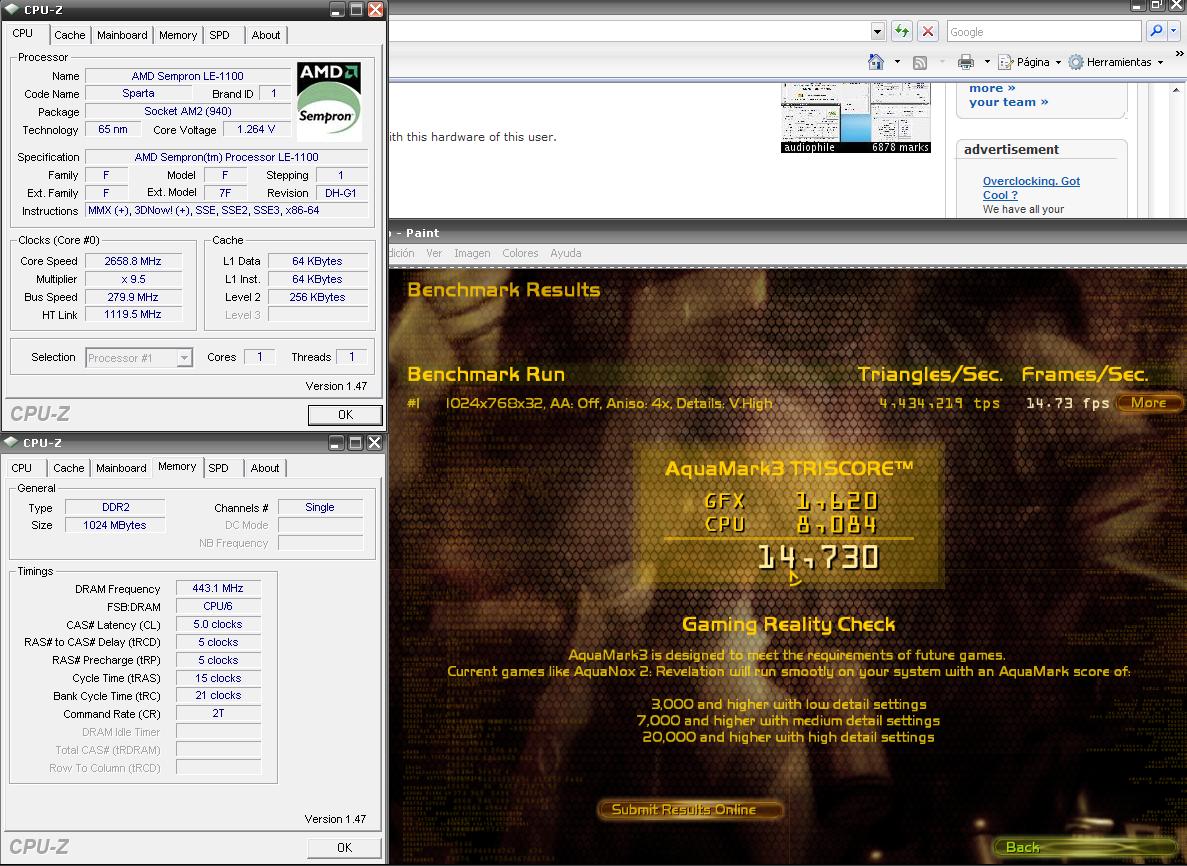Switch to Cache tab in lower CPU-Z window
Screen dimensions: 1187x866
click(69, 468)
